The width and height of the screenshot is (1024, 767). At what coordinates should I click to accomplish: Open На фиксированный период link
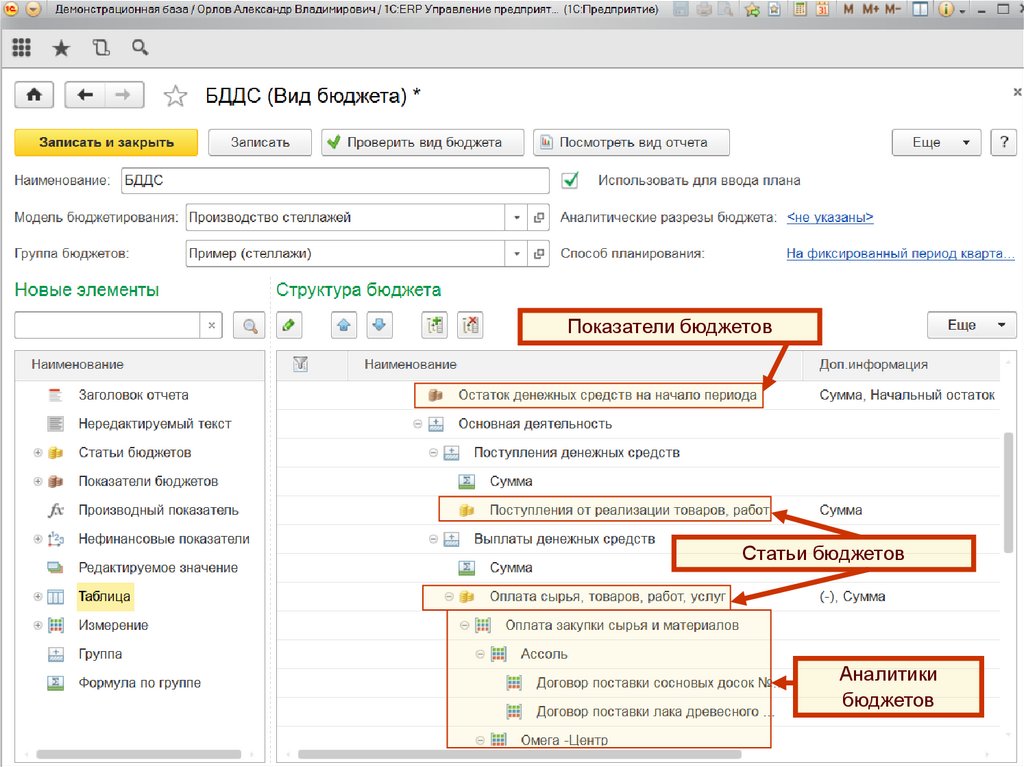tap(900, 253)
